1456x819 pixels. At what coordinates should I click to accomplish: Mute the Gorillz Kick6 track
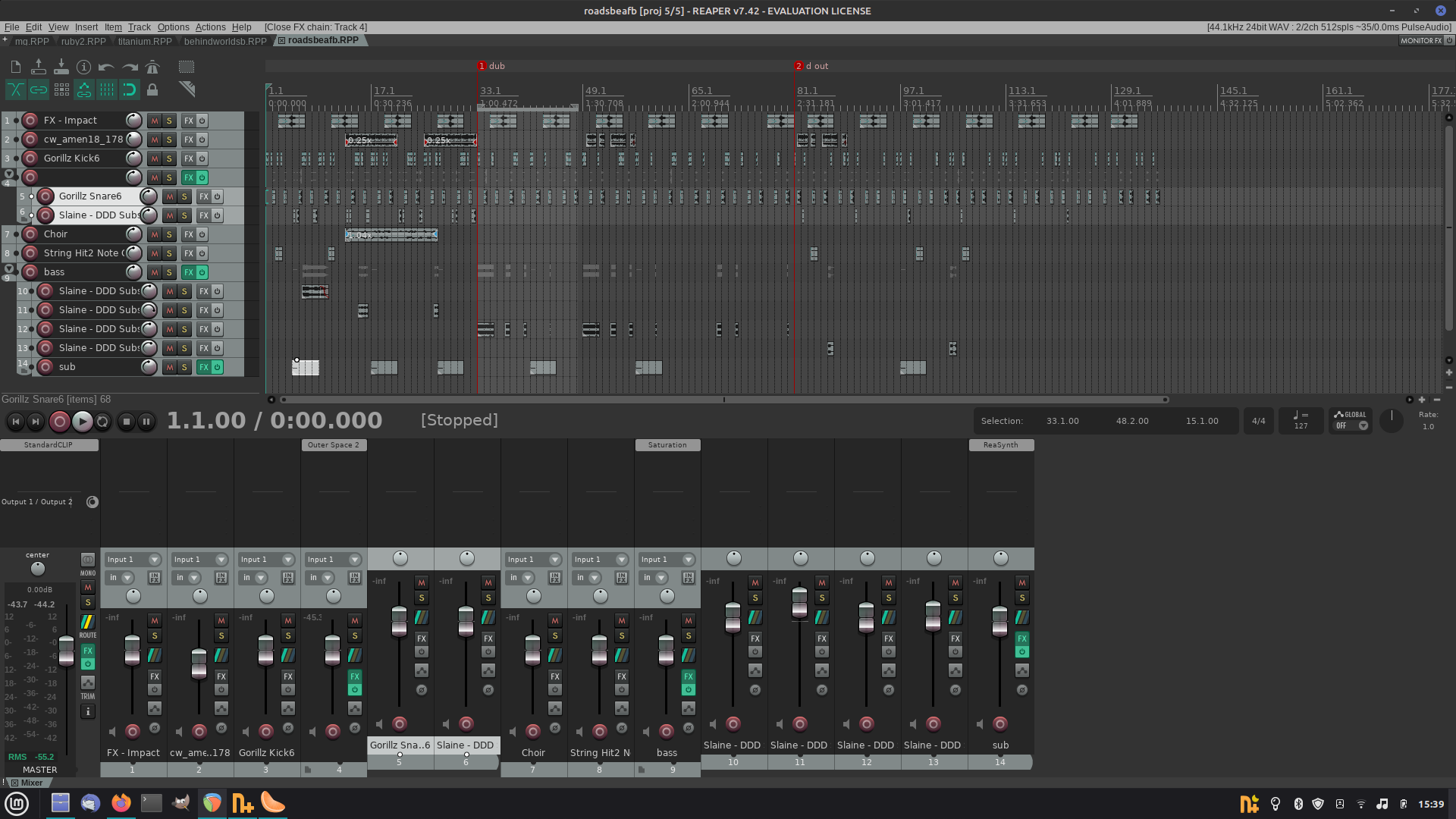pyautogui.click(x=155, y=158)
